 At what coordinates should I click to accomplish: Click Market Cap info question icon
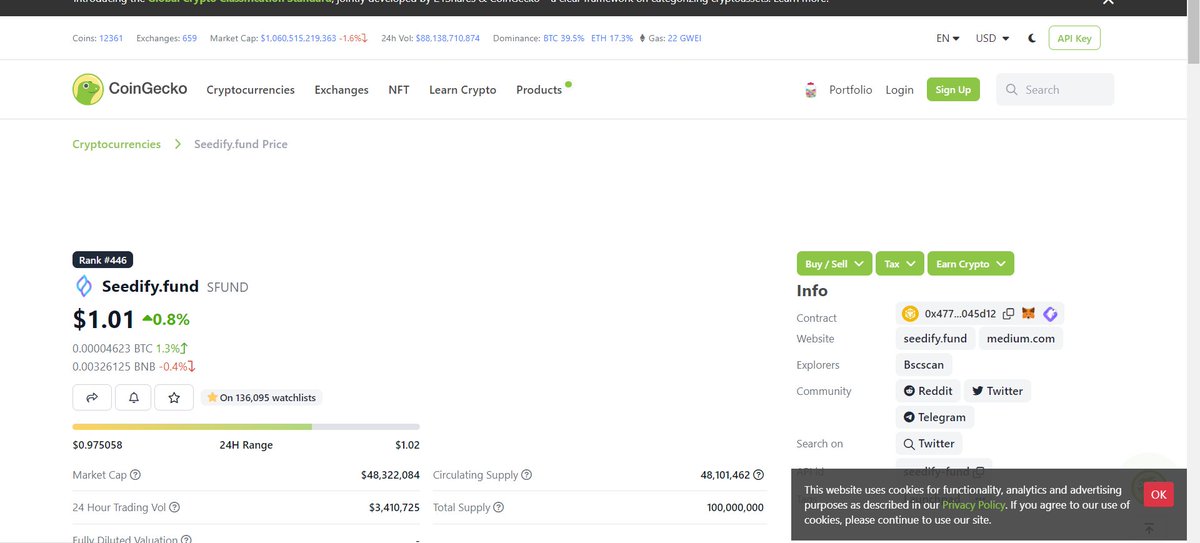136,475
